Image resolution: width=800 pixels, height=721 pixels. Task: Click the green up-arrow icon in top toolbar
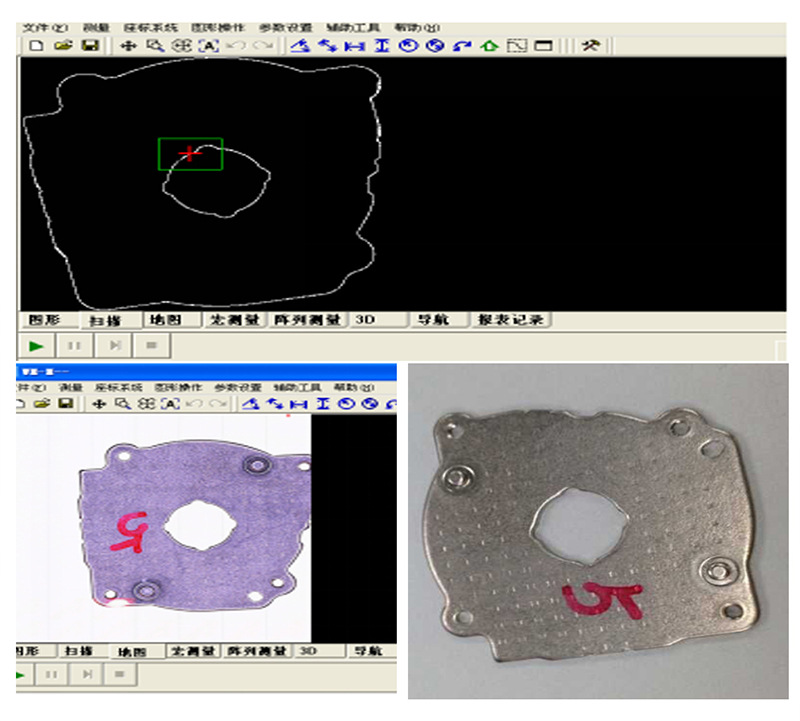tap(489, 45)
